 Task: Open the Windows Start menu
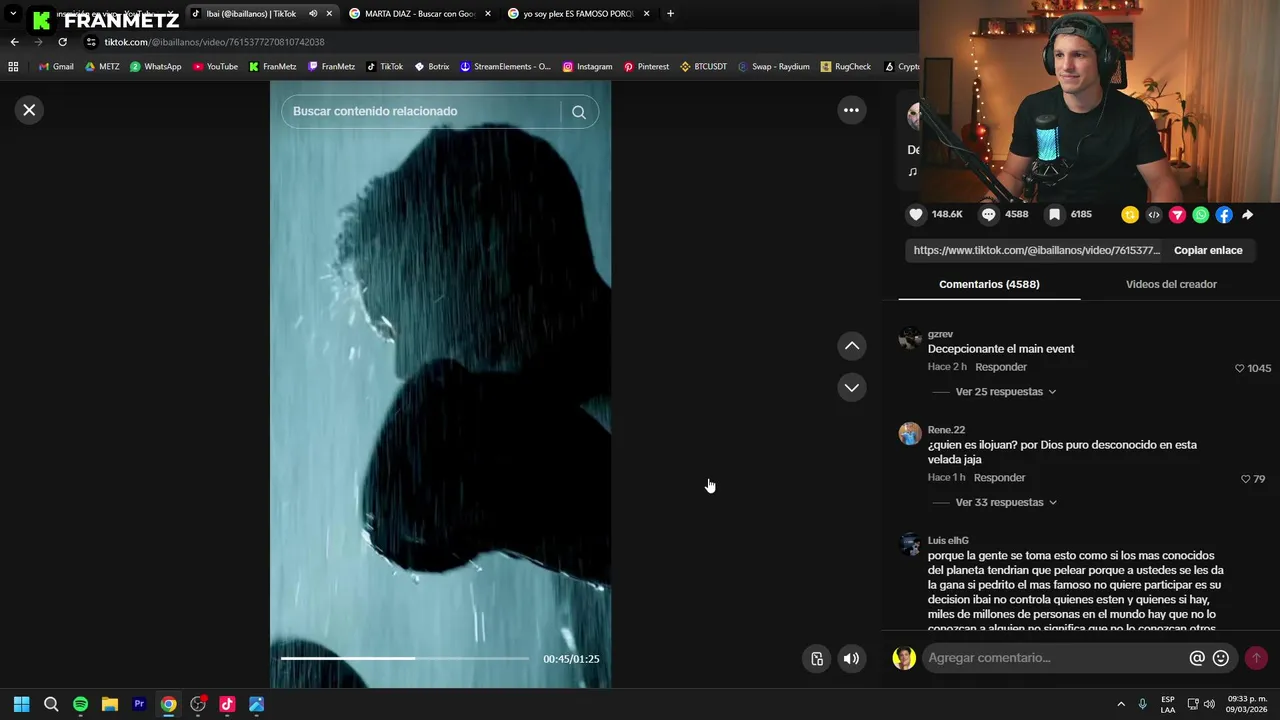click(x=21, y=704)
